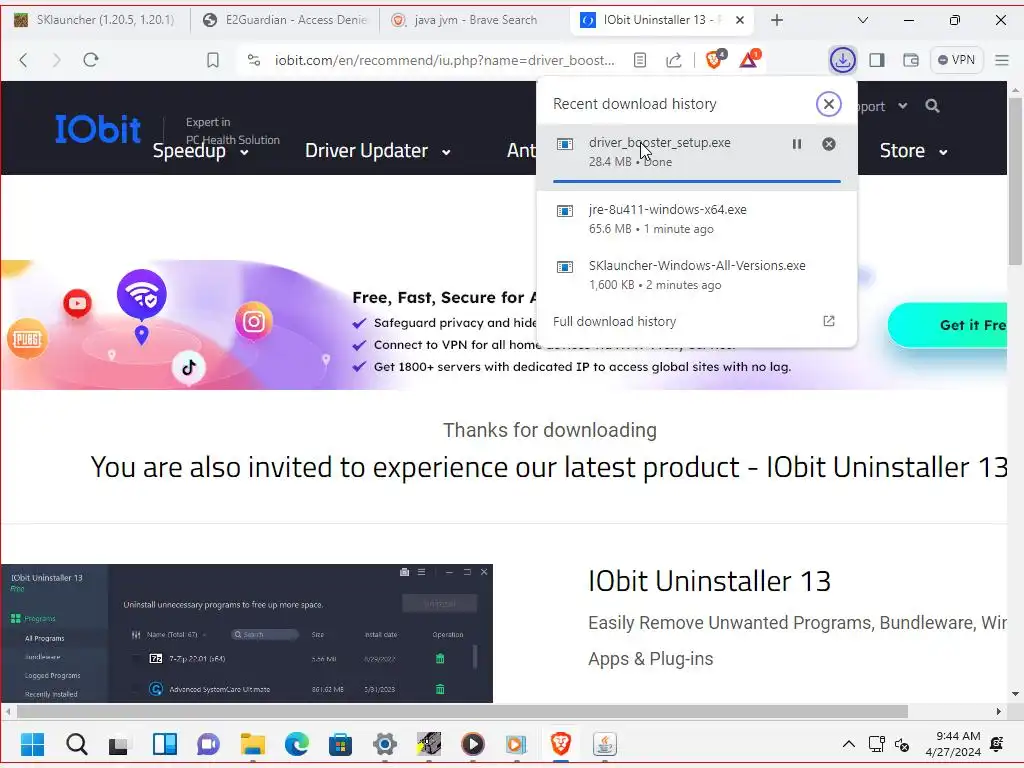Click the scroll right arrow
This screenshot has height=768, width=1024.
(x=999, y=711)
